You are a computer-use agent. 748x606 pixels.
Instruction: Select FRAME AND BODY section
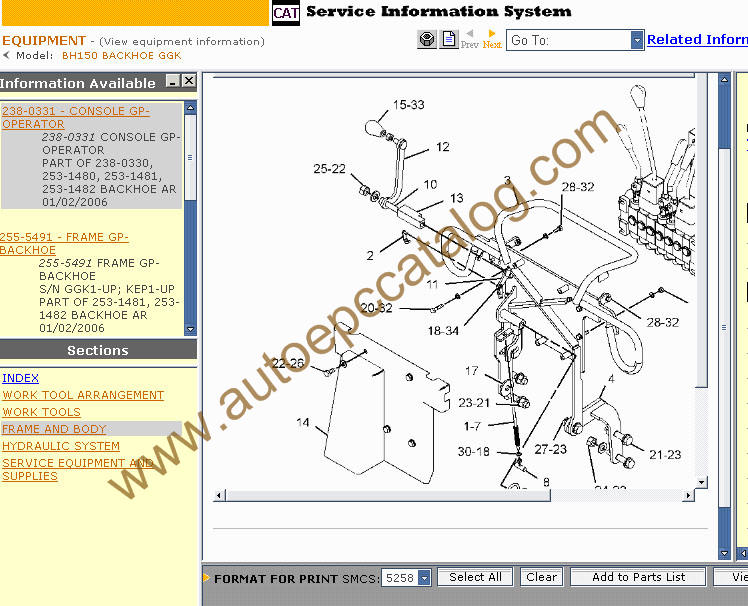click(x=54, y=429)
